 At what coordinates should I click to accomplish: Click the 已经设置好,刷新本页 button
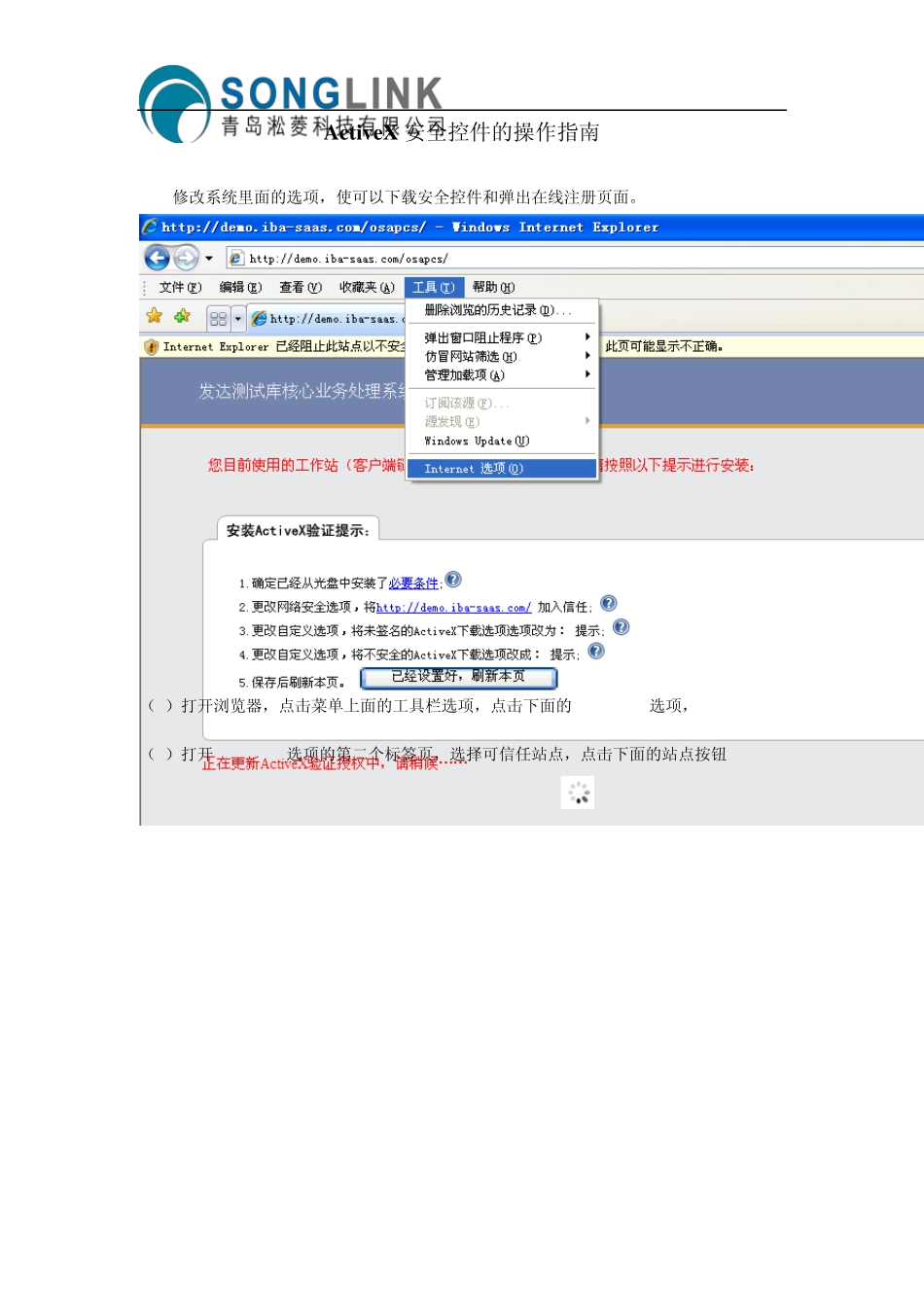click(x=459, y=677)
